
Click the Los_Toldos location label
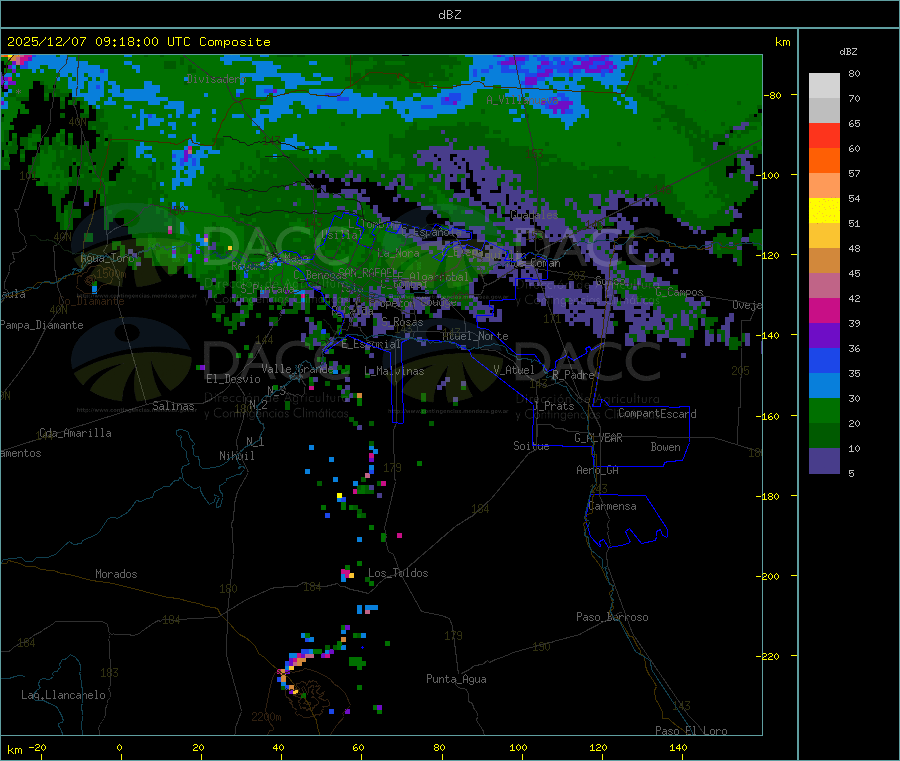click(x=398, y=573)
